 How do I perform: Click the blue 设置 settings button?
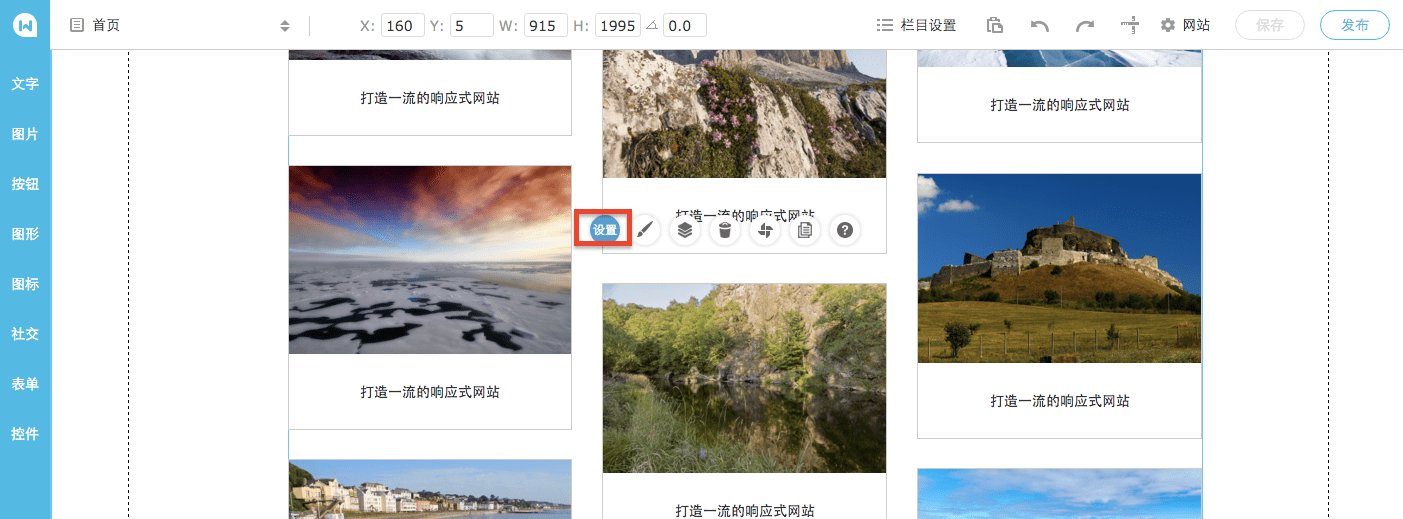(604, 230)
